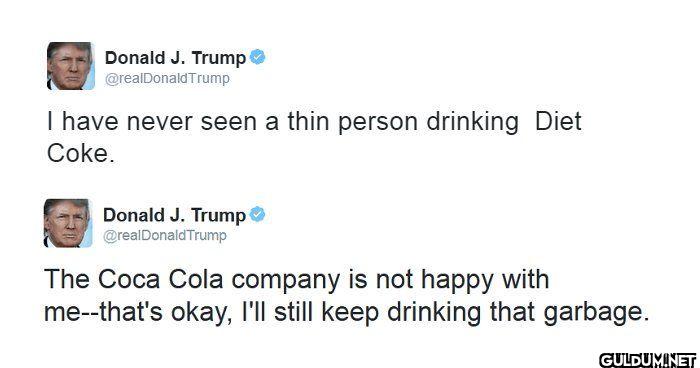Click the verified badge in the first tweet

click(257, 57)
